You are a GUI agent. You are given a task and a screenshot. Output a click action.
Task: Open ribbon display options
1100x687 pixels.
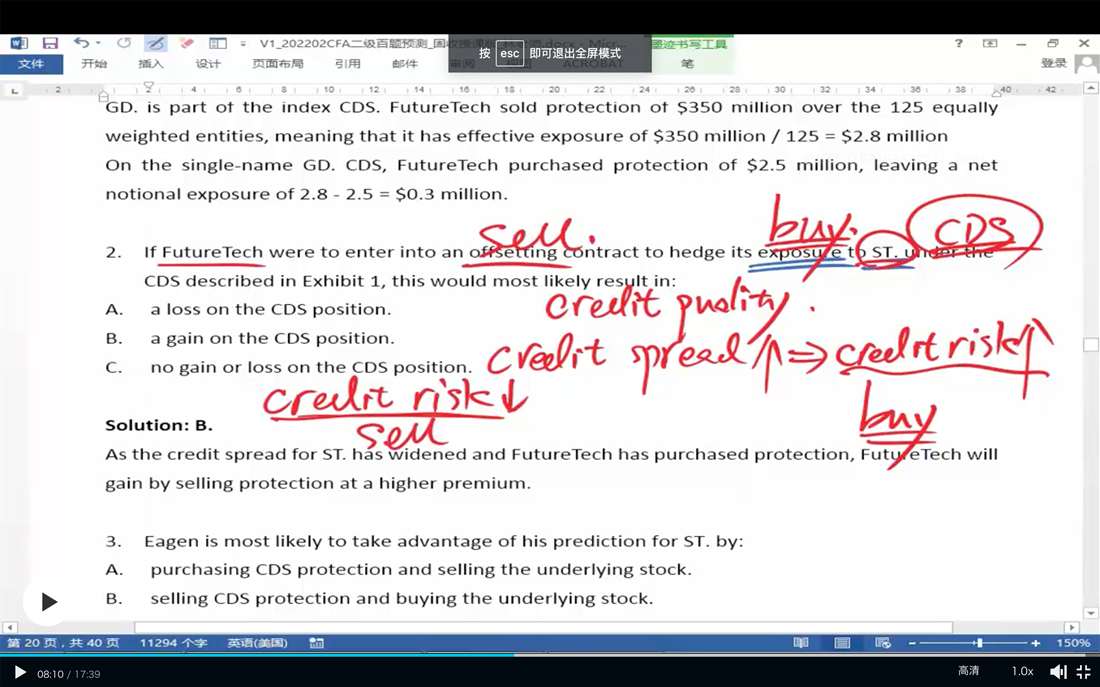pos(990,44)
